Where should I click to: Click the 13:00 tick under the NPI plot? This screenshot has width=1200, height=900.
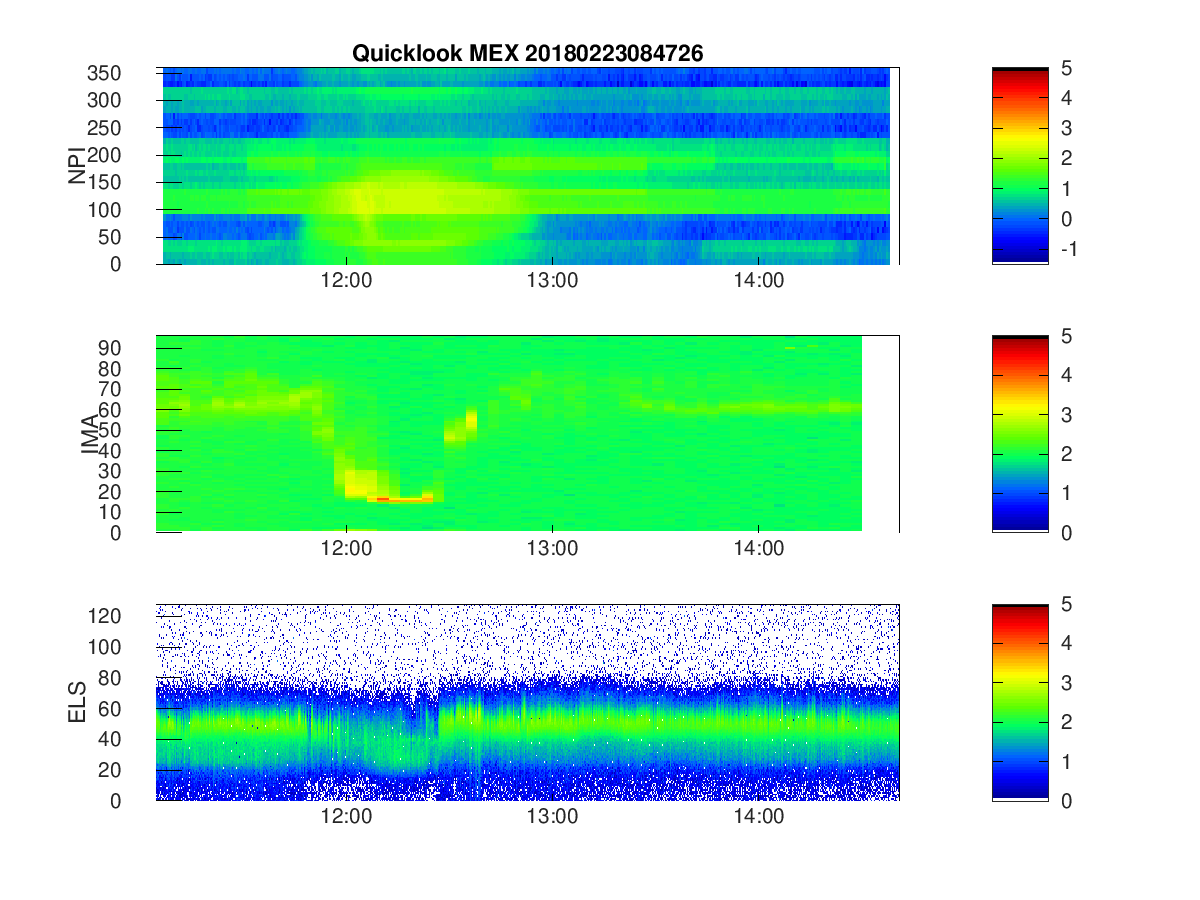pos(552,281)
